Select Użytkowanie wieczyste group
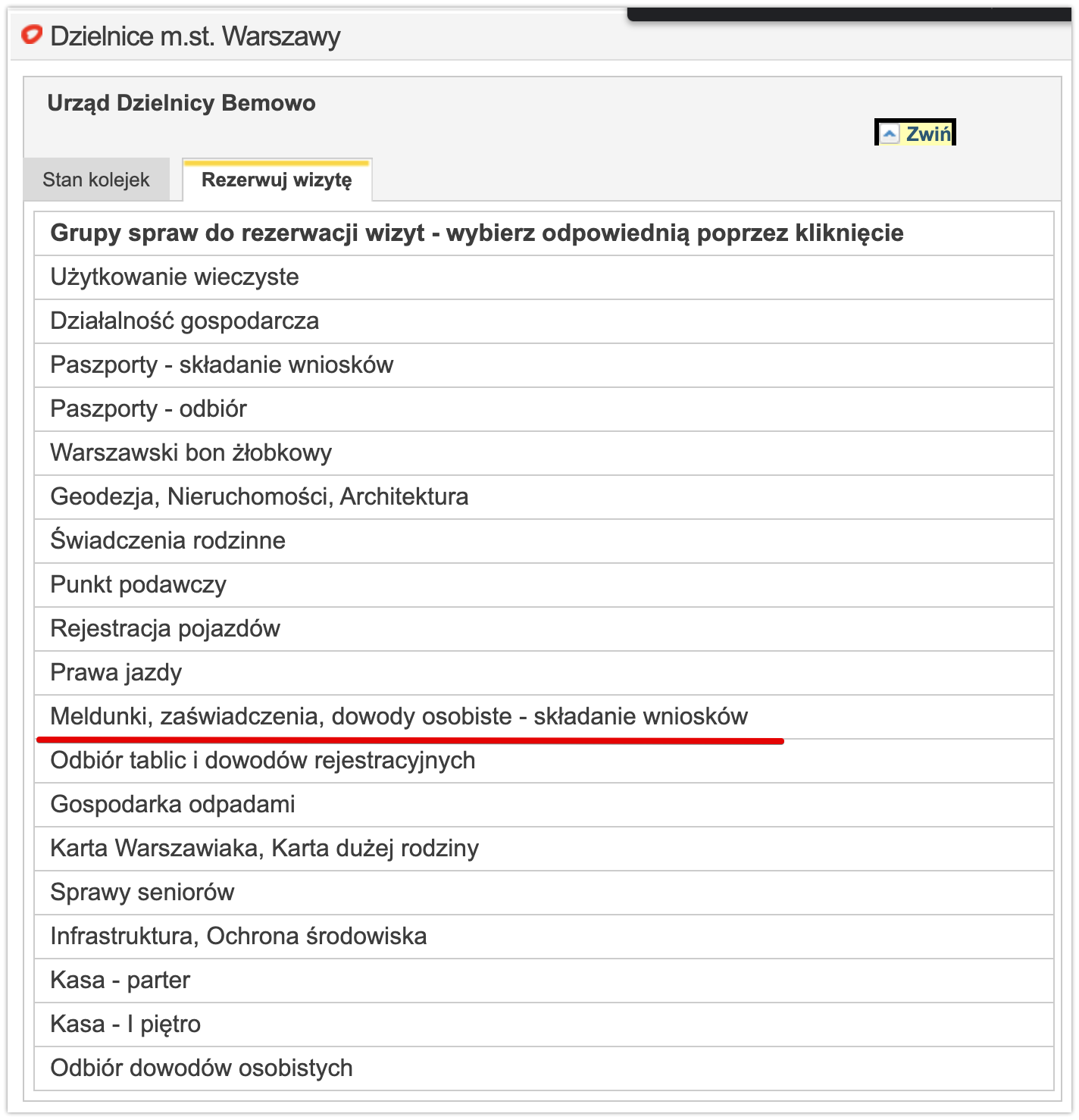The height and width of the screenshot is (1120, 1079). click(544, 277)
